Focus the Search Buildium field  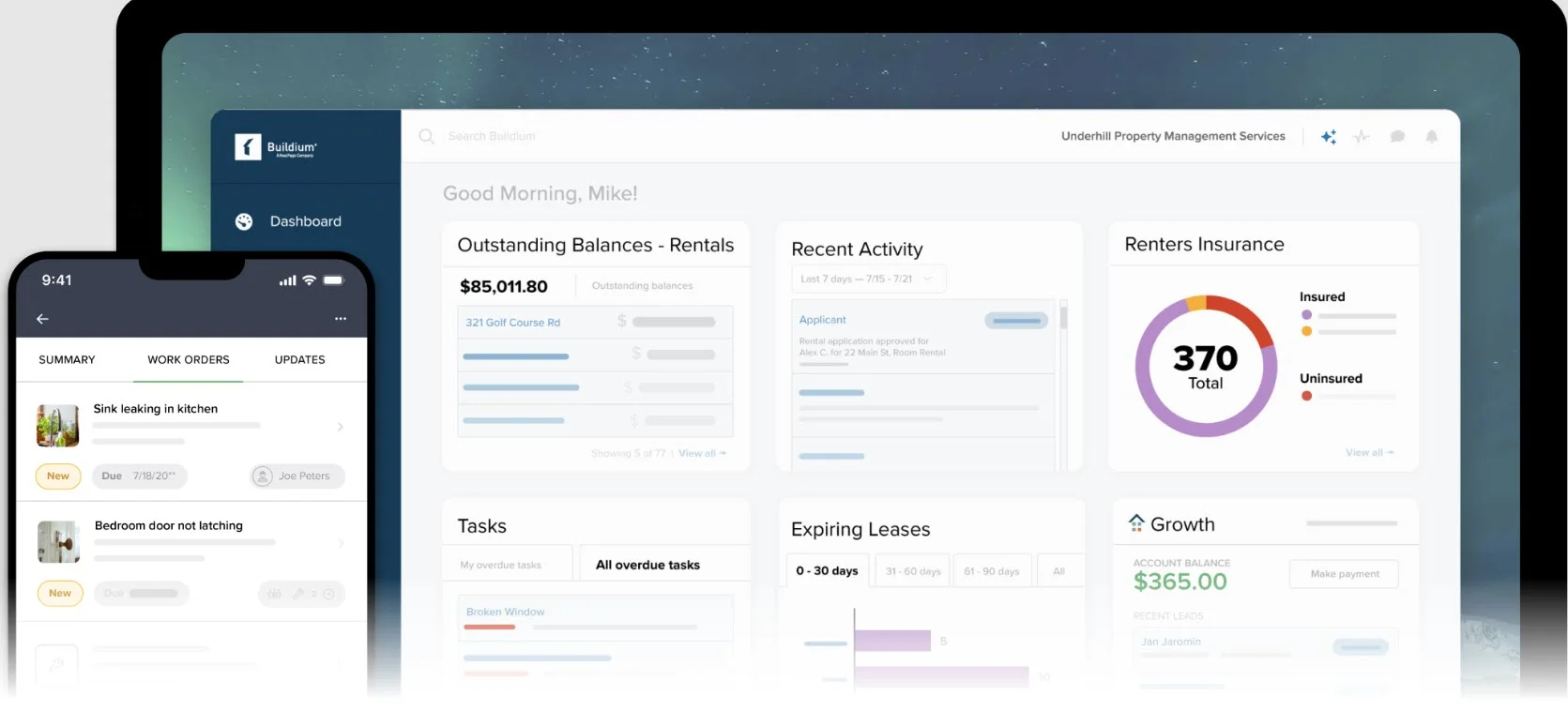492,136
